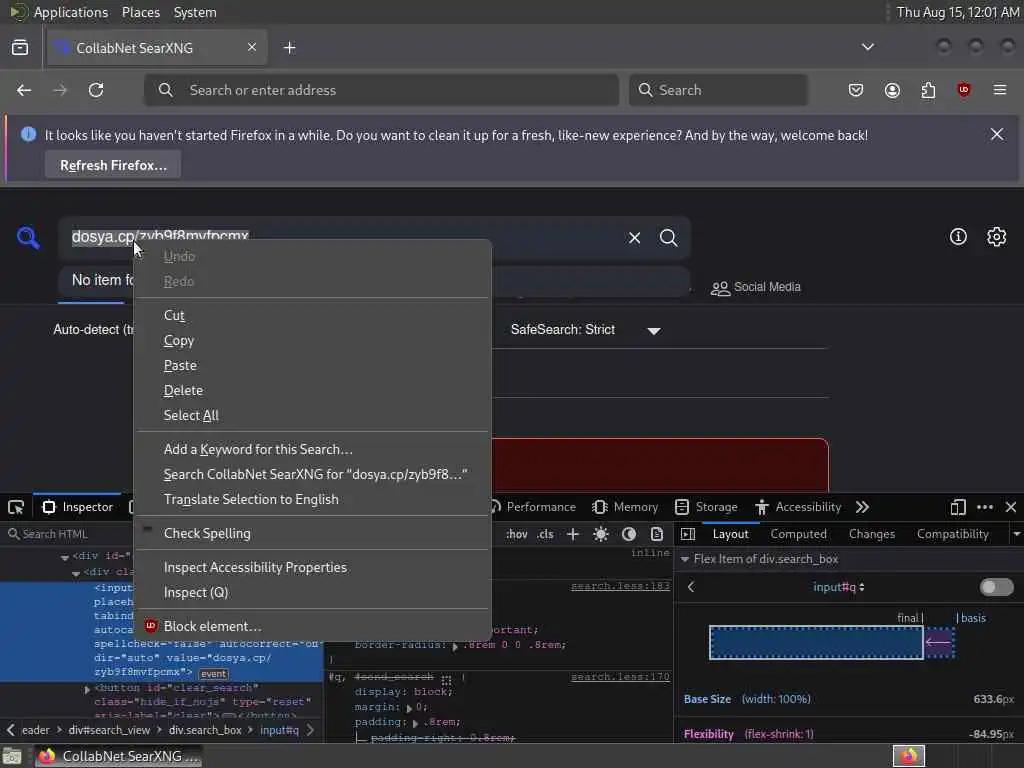Screen dimensions: 1024x768
Task: Toggle dark color scheme simulation
Action: 629,534
